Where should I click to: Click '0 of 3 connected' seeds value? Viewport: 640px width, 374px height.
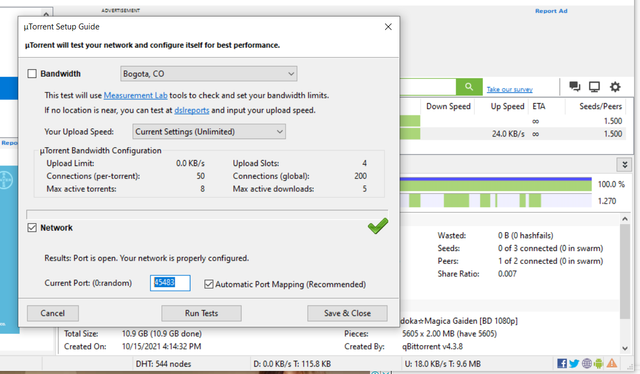[550, 248]
